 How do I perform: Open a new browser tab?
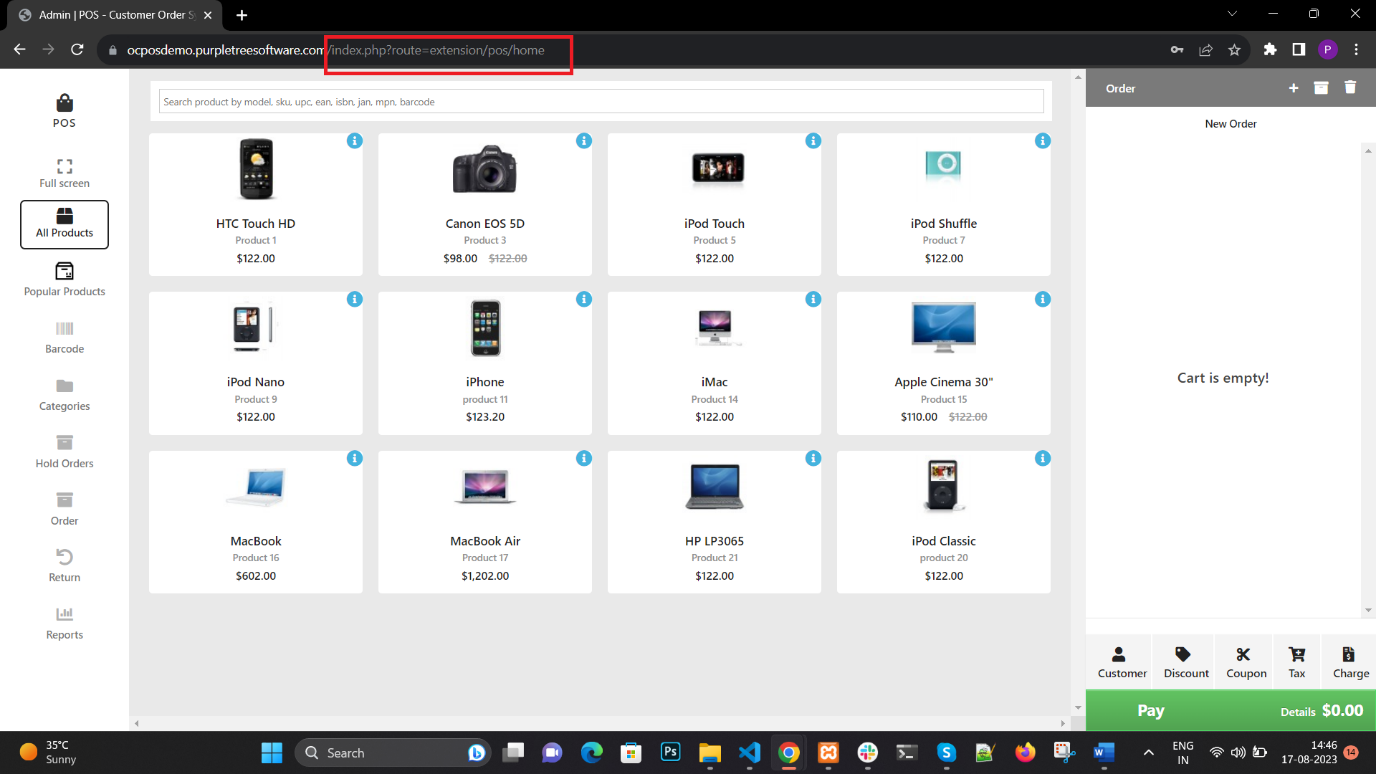[242, 15]
